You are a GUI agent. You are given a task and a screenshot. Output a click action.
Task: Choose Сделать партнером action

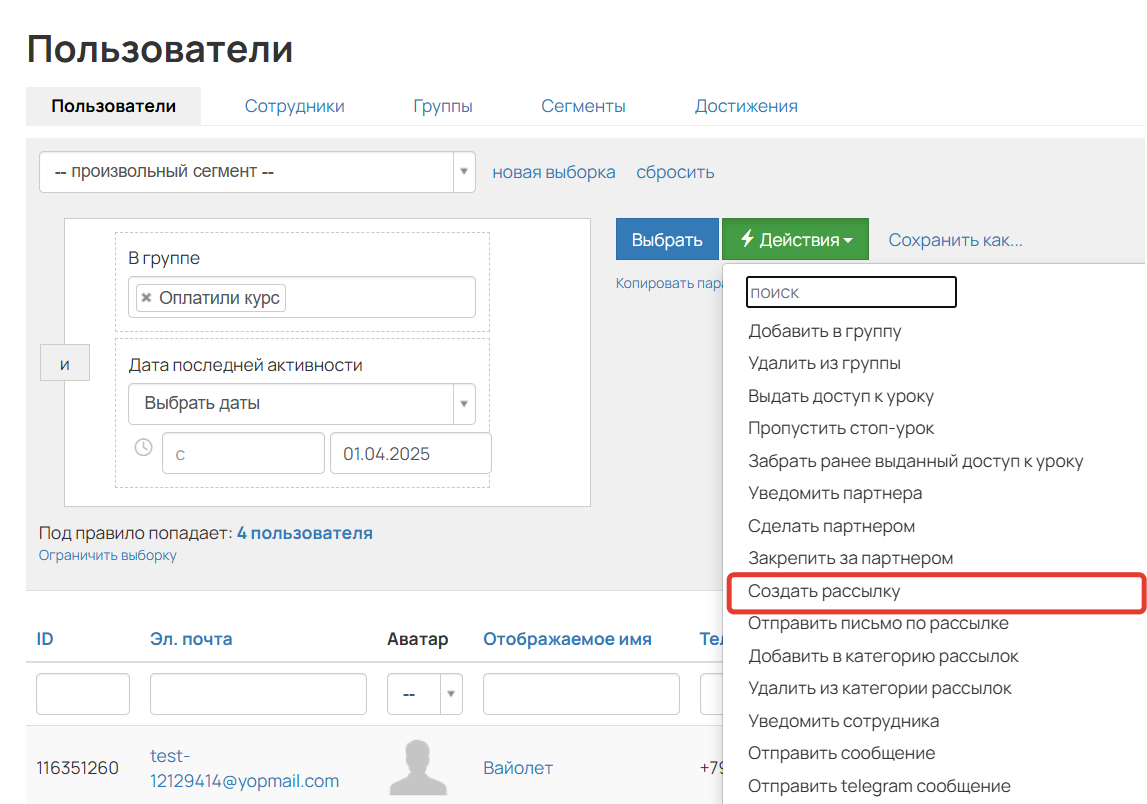(x=831, y=527)
